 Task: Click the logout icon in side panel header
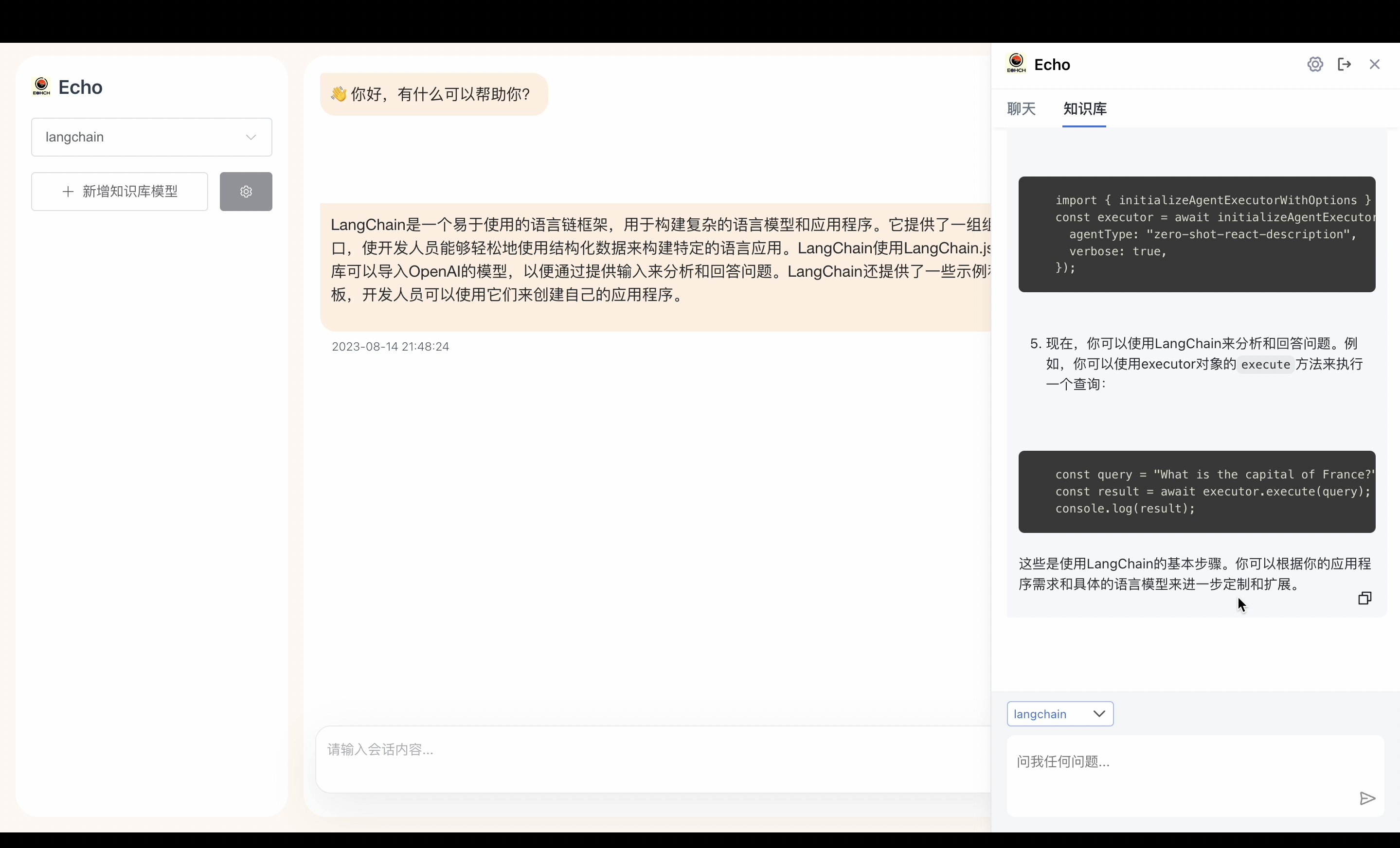pos(1345,64)
